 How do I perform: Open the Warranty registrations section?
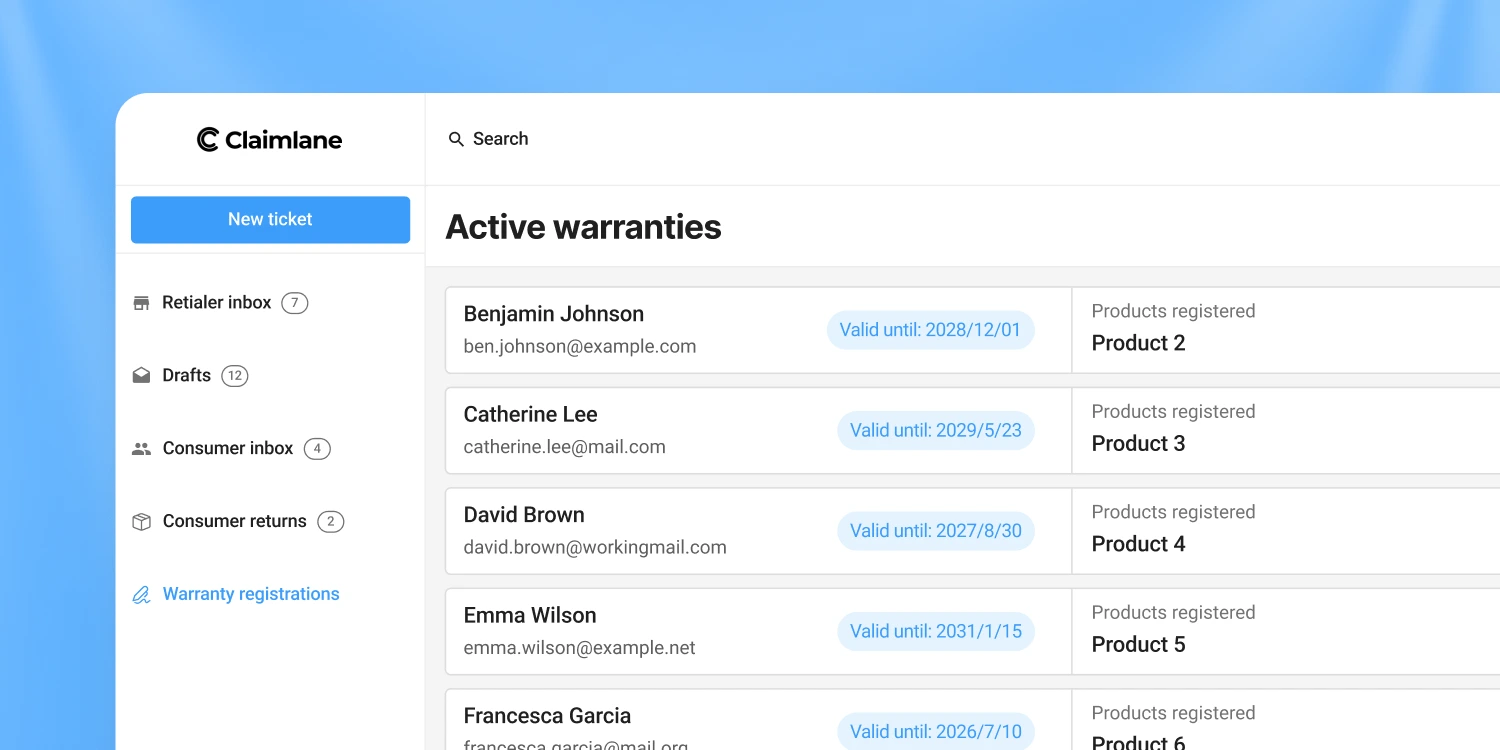click(250, 594)
